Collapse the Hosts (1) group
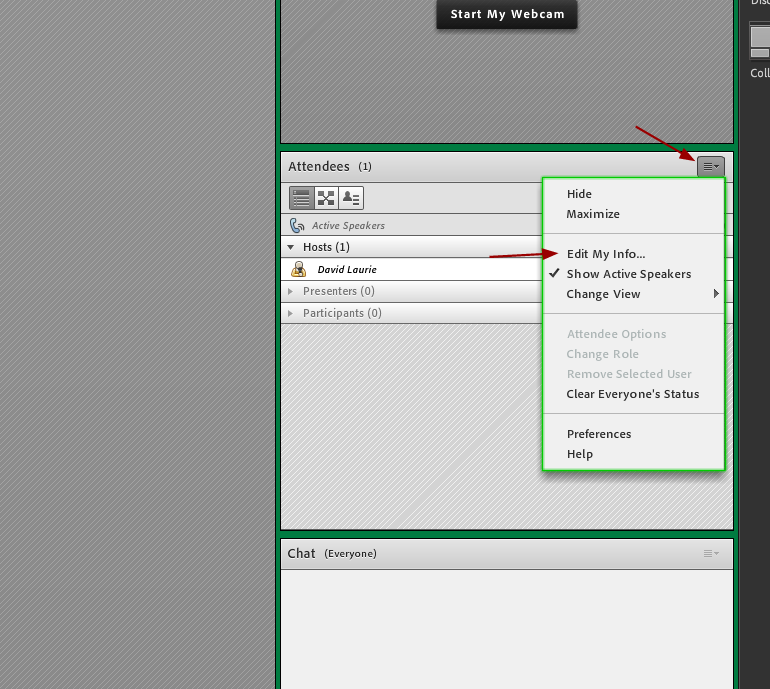The image size is (770, 689). click(x=292, y=247)
